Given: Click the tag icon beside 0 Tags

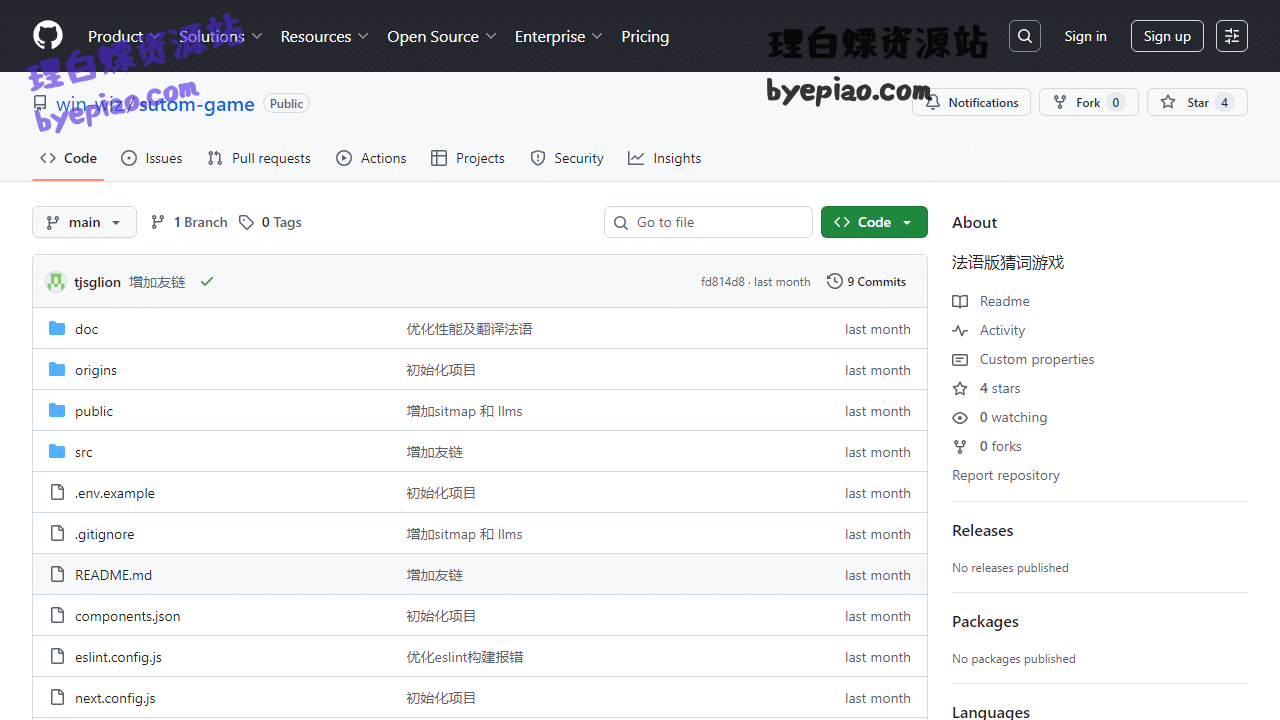Looking at the screenshot, I should pyautogui.click(x=246, y=222).
